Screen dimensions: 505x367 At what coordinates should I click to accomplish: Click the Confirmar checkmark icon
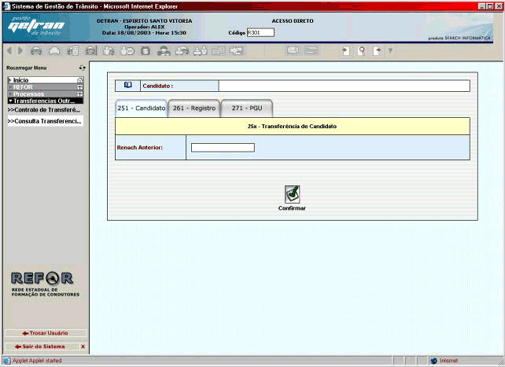tap(292, 194)
